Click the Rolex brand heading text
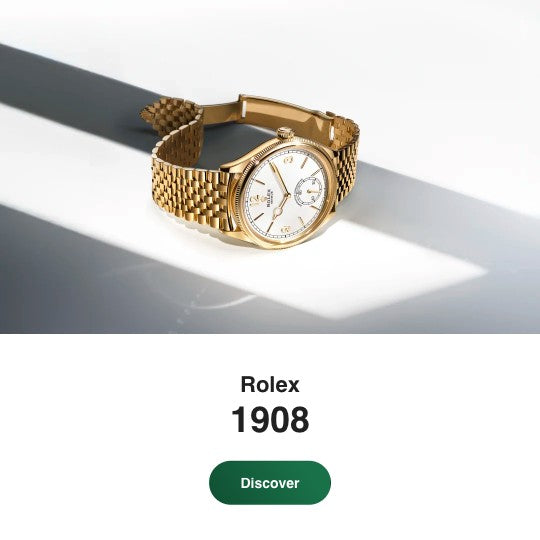This screenshot has width=540, height=540. click(270, 385)
